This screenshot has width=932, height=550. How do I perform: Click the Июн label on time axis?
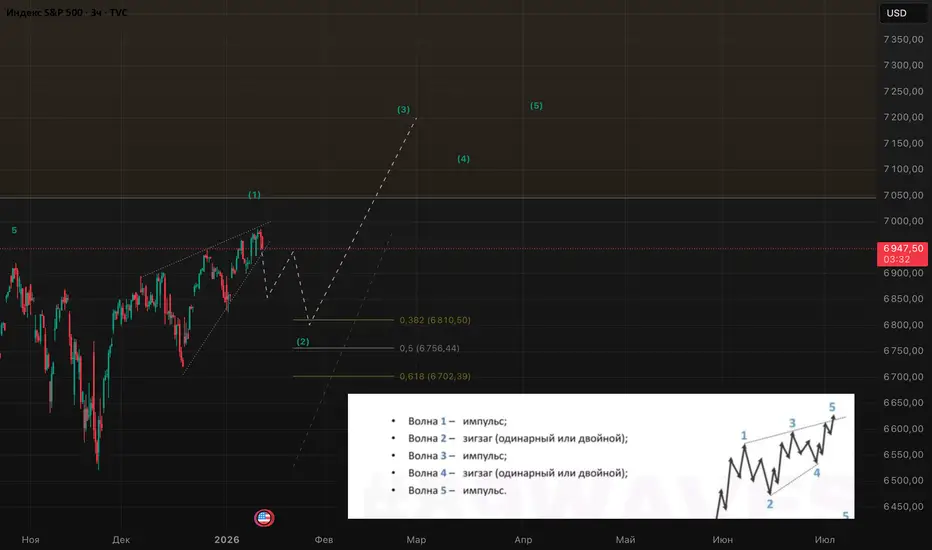[x=723, y=539]
